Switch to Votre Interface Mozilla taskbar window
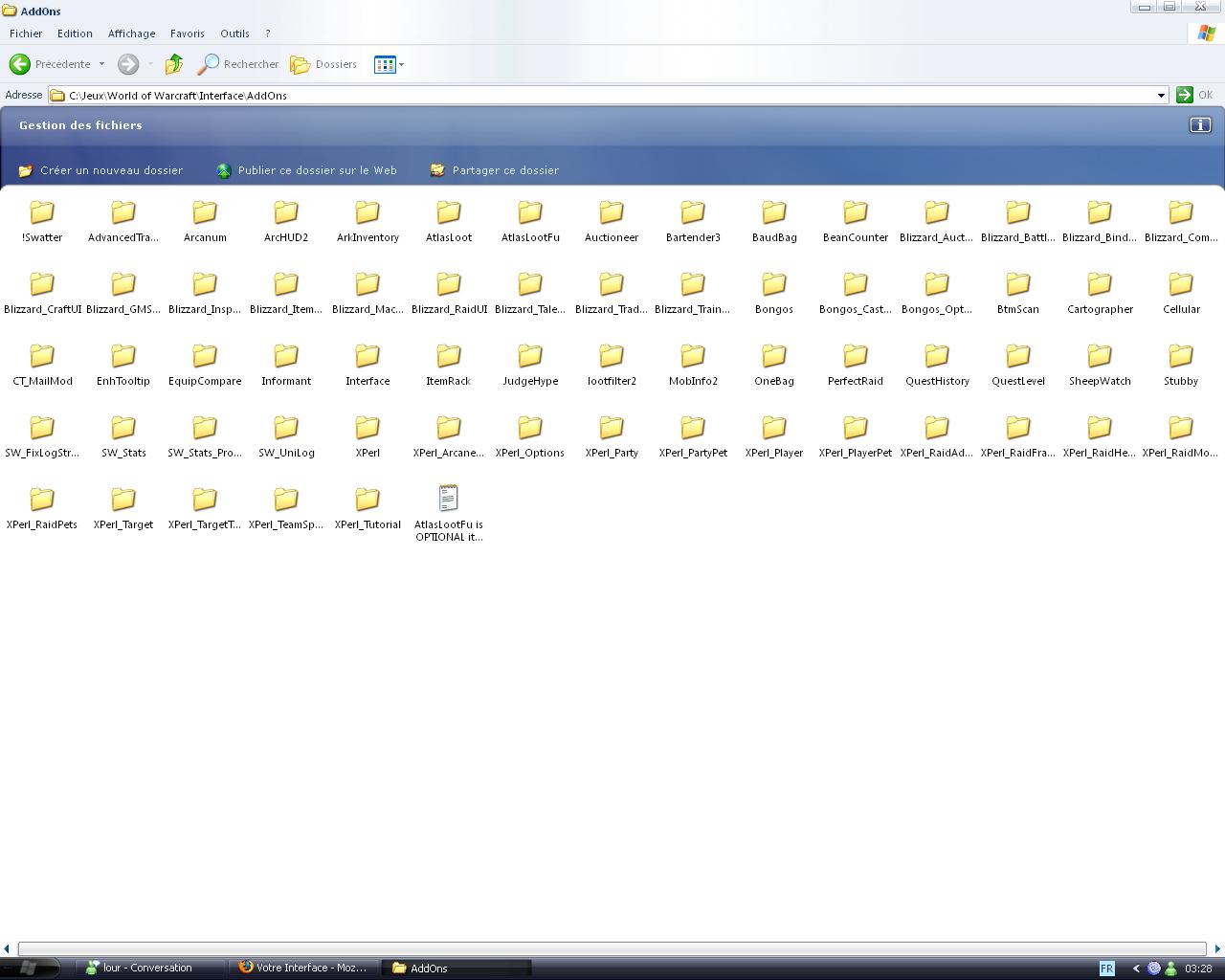Image resolution: width=1225 pixels, height=980 pixels. point(304,968)
